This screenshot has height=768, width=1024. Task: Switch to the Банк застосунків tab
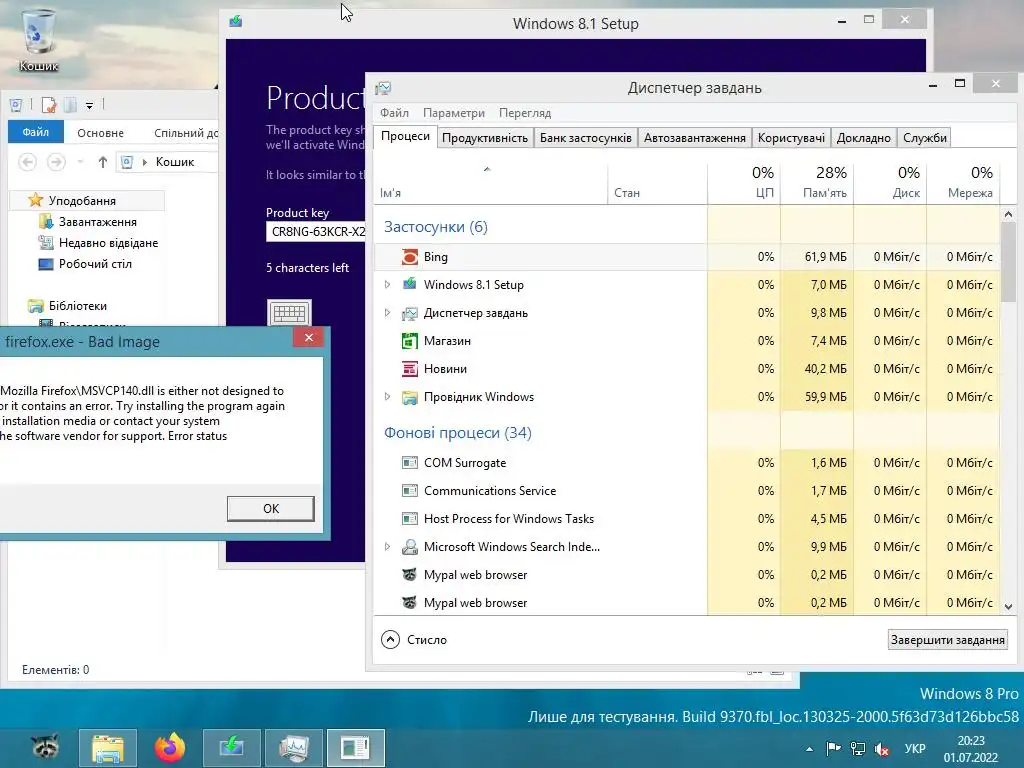point(586,138)
